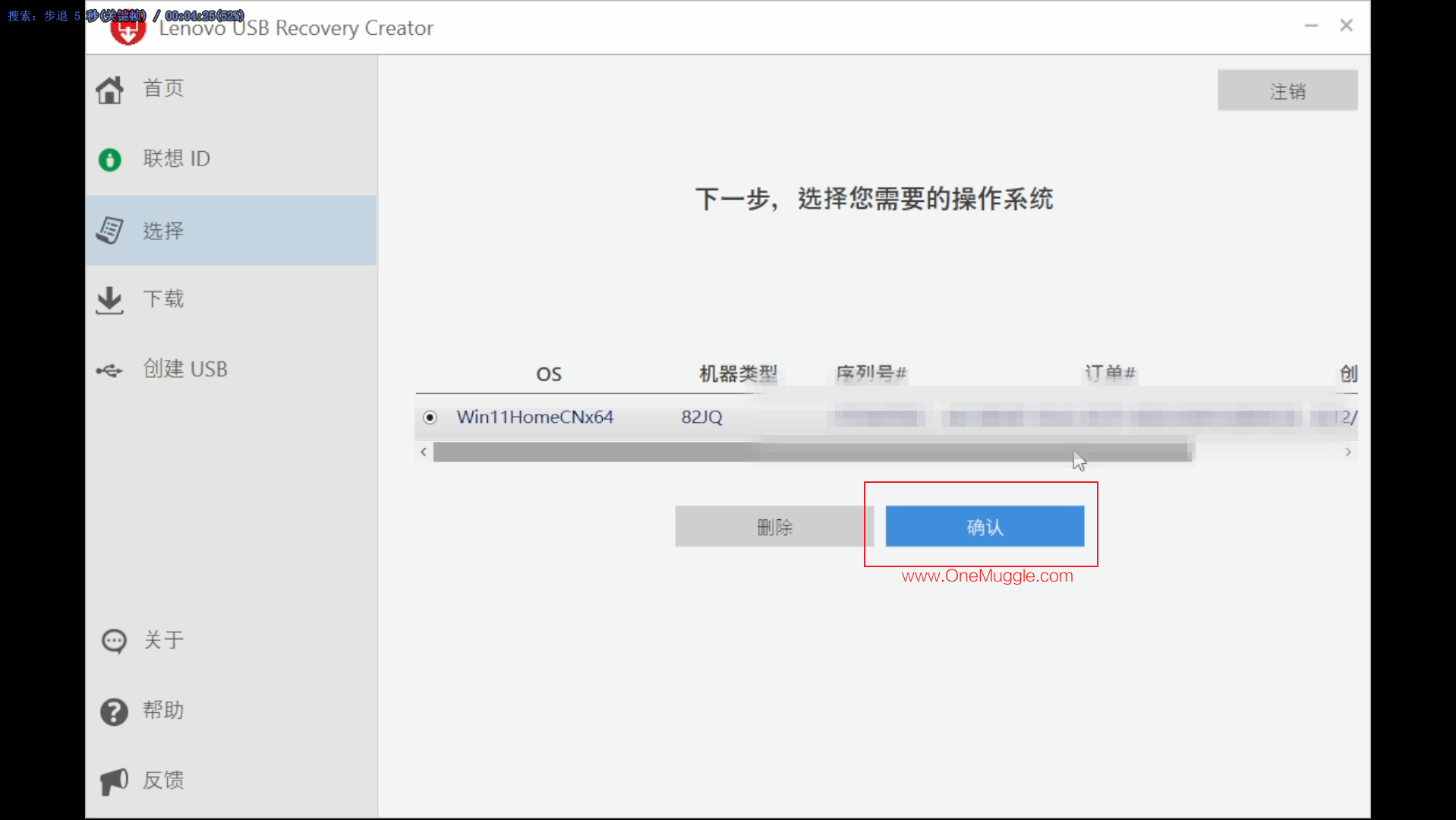Click the 订单# column header
The height and width of the screenshot is (820, 1456).
pyautogui.click(x=1110, y=374)
